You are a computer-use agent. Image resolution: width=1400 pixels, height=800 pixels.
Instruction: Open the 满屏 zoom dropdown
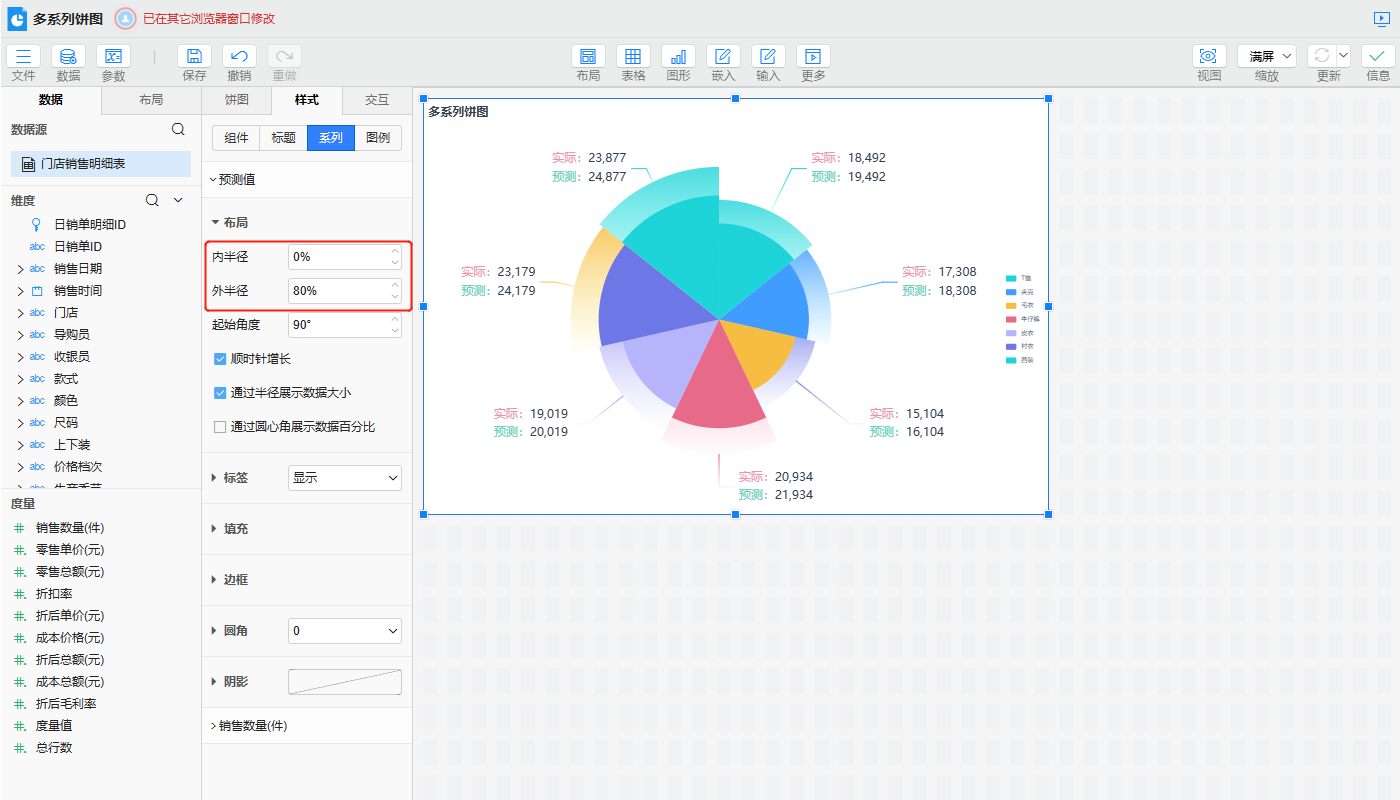1267,57
